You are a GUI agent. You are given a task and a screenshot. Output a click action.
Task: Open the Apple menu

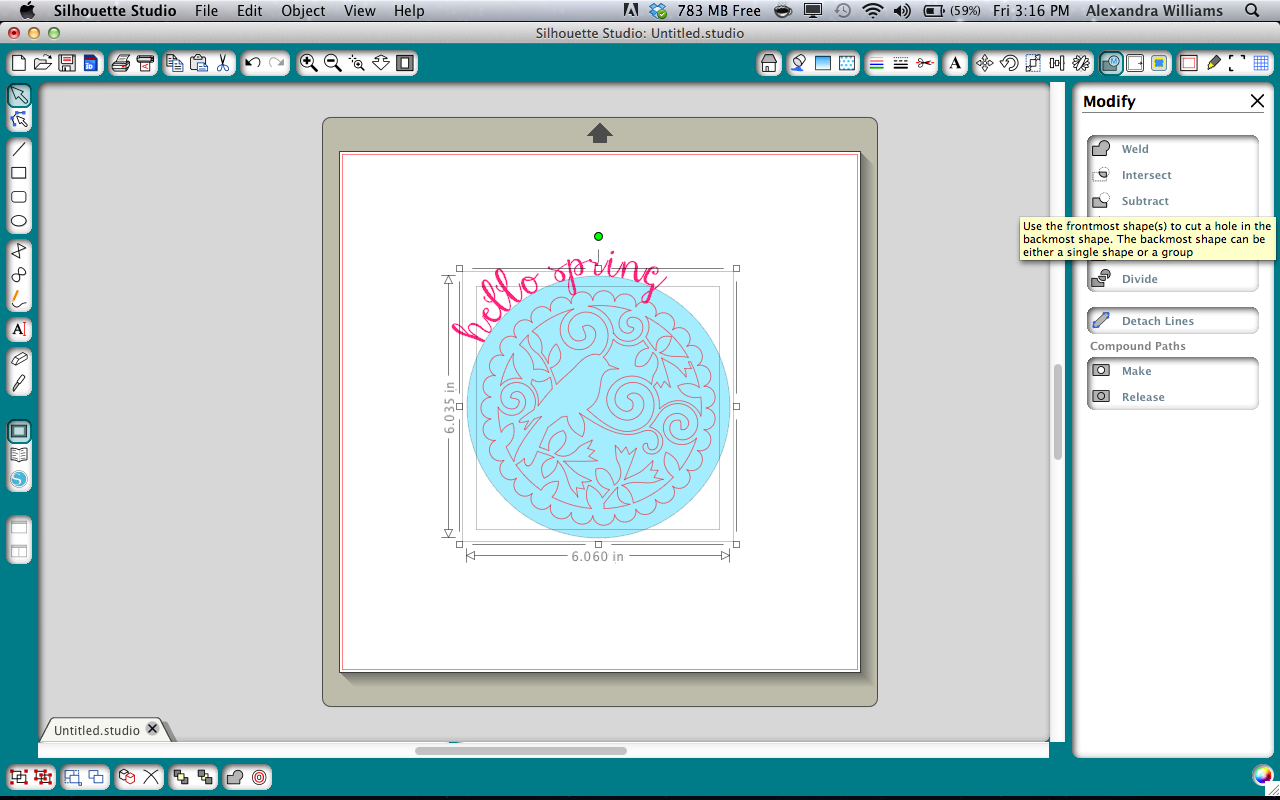(x=27, y=11)
